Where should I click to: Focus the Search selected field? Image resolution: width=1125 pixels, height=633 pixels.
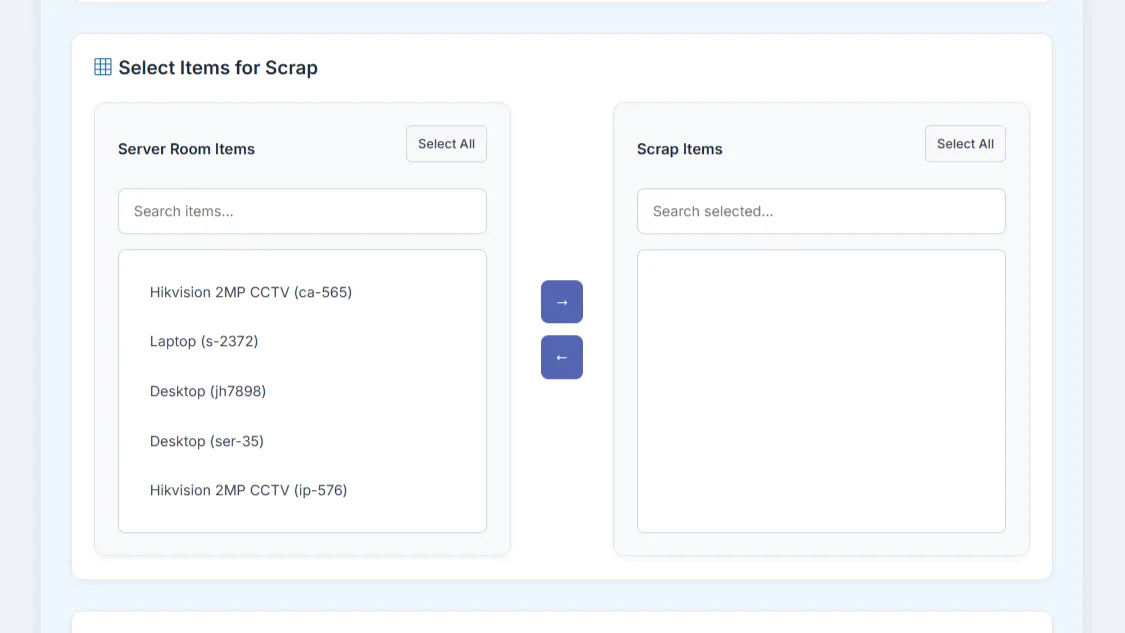click(x=821, y=211)
